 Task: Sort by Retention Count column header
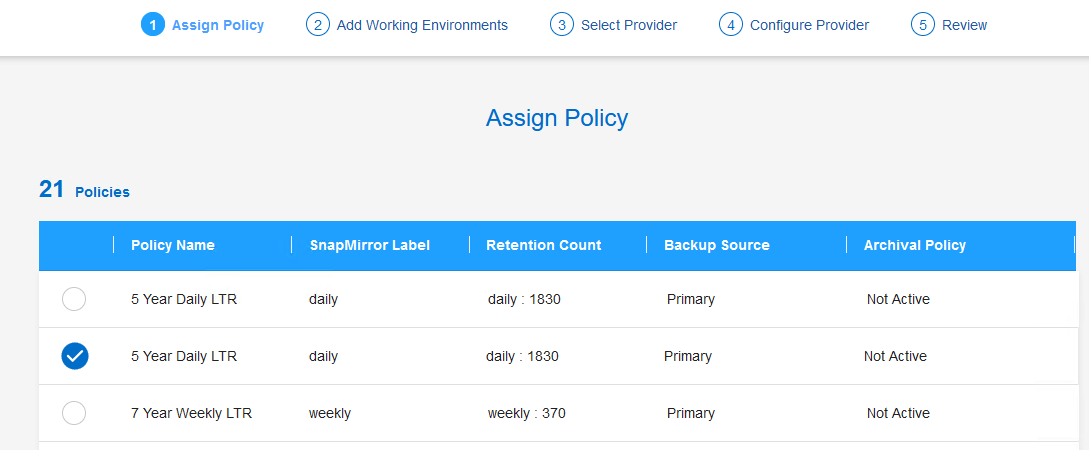(x=543, y=245)
